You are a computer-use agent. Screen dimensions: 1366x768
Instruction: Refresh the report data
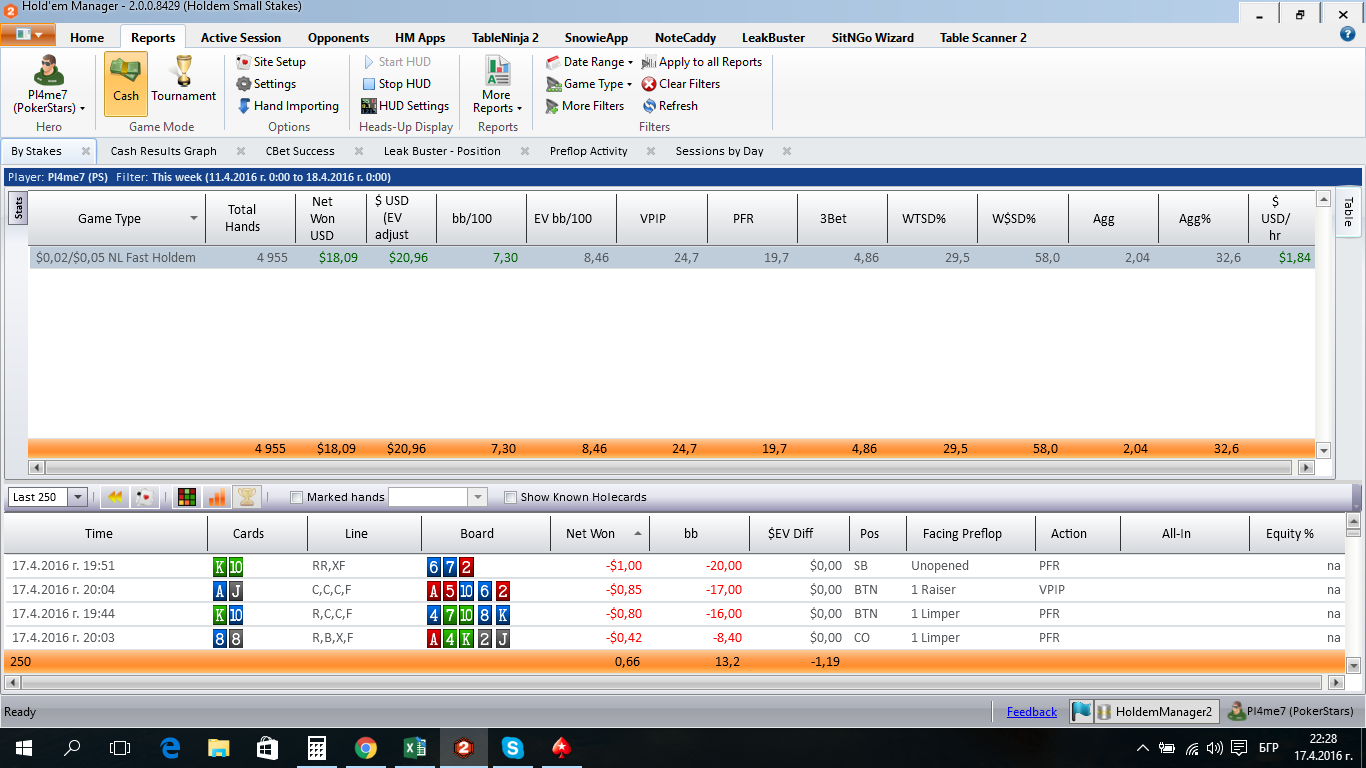670,106
